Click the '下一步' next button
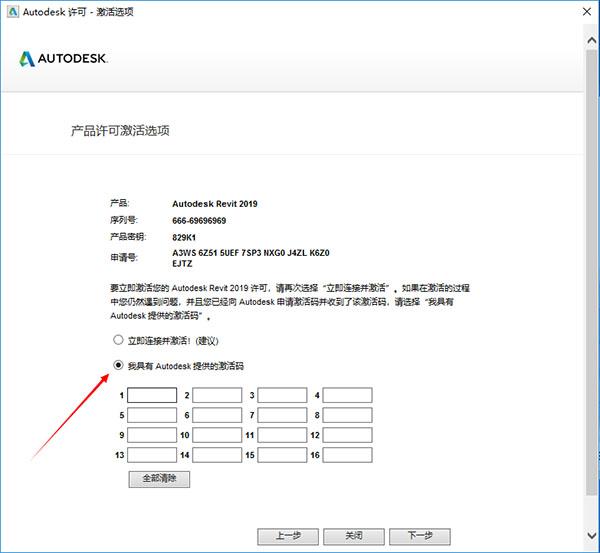This screenshot has height=553, width=600. coord(420,536)
